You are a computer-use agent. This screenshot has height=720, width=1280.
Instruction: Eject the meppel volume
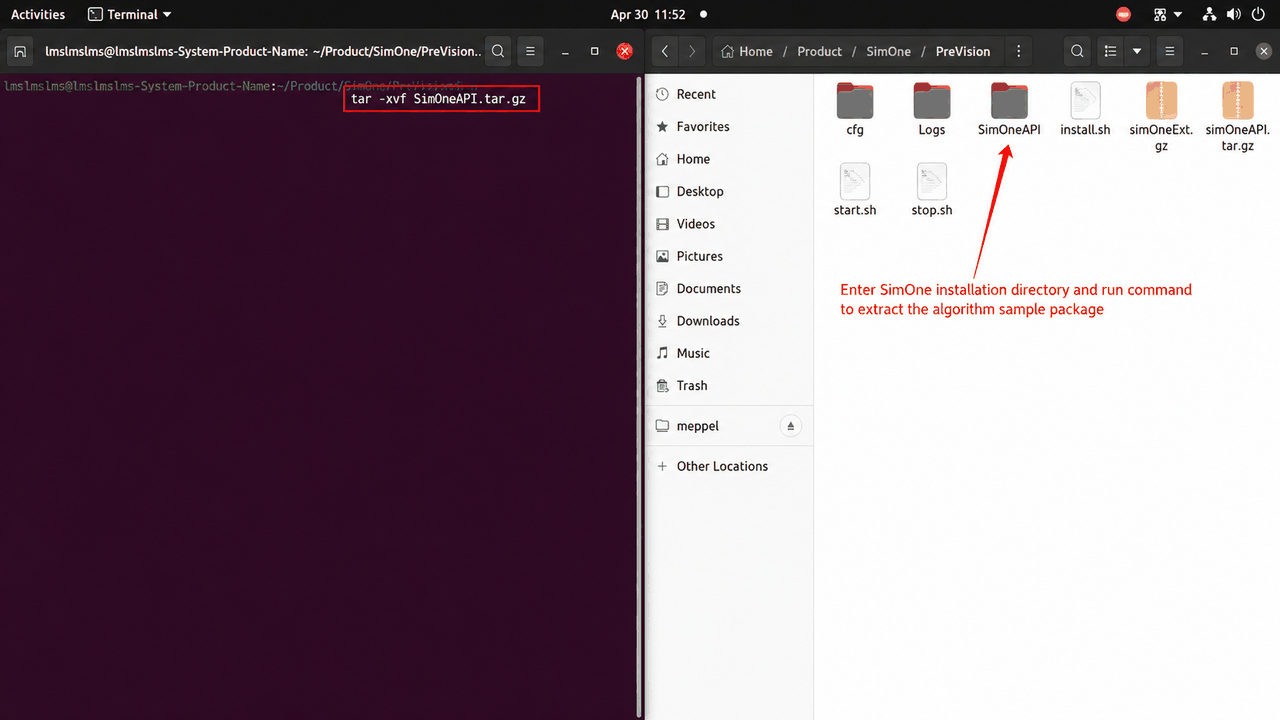click(790, 426)
